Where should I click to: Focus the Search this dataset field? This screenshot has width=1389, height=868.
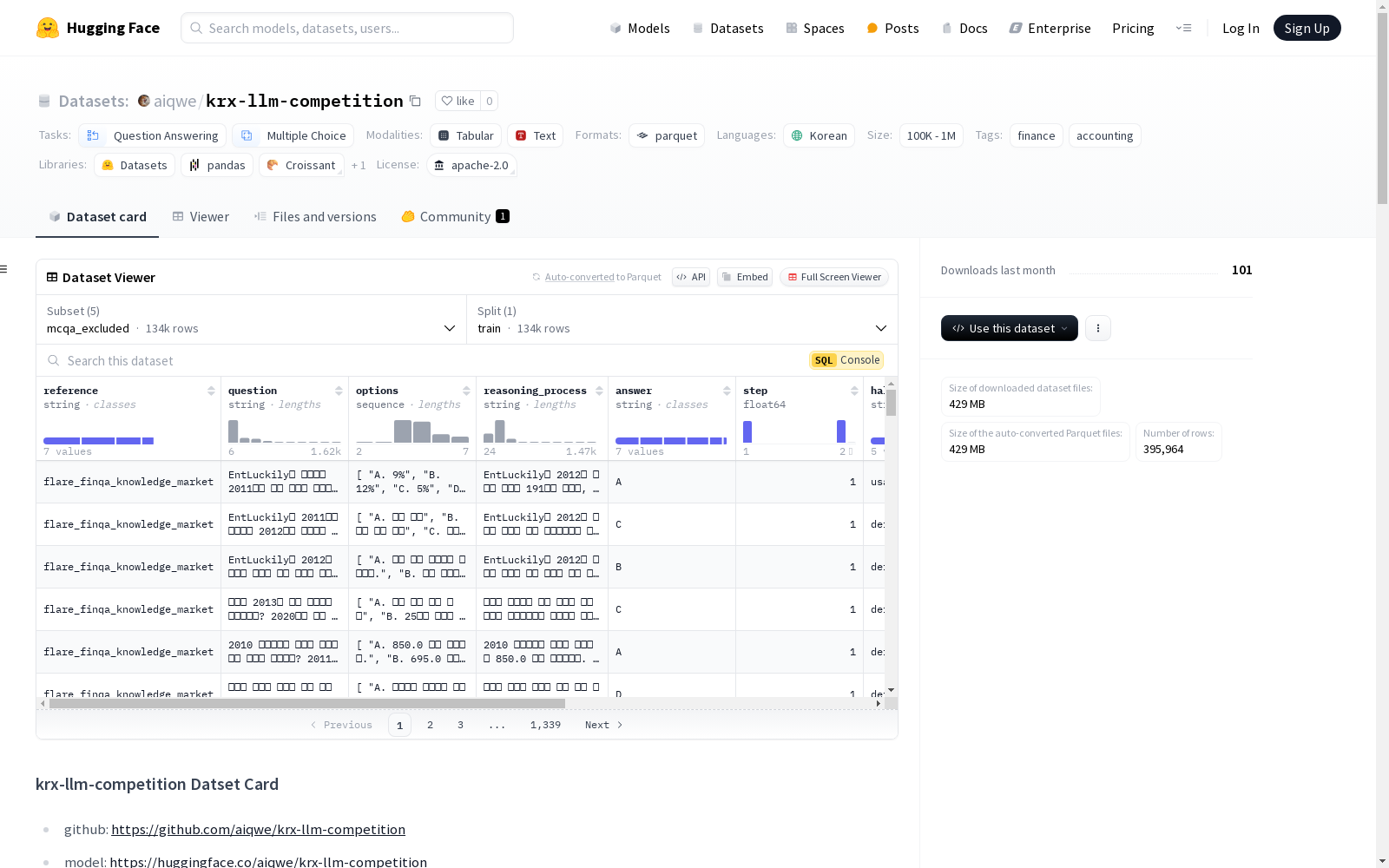pyautogui.click(x=425, y=360)
